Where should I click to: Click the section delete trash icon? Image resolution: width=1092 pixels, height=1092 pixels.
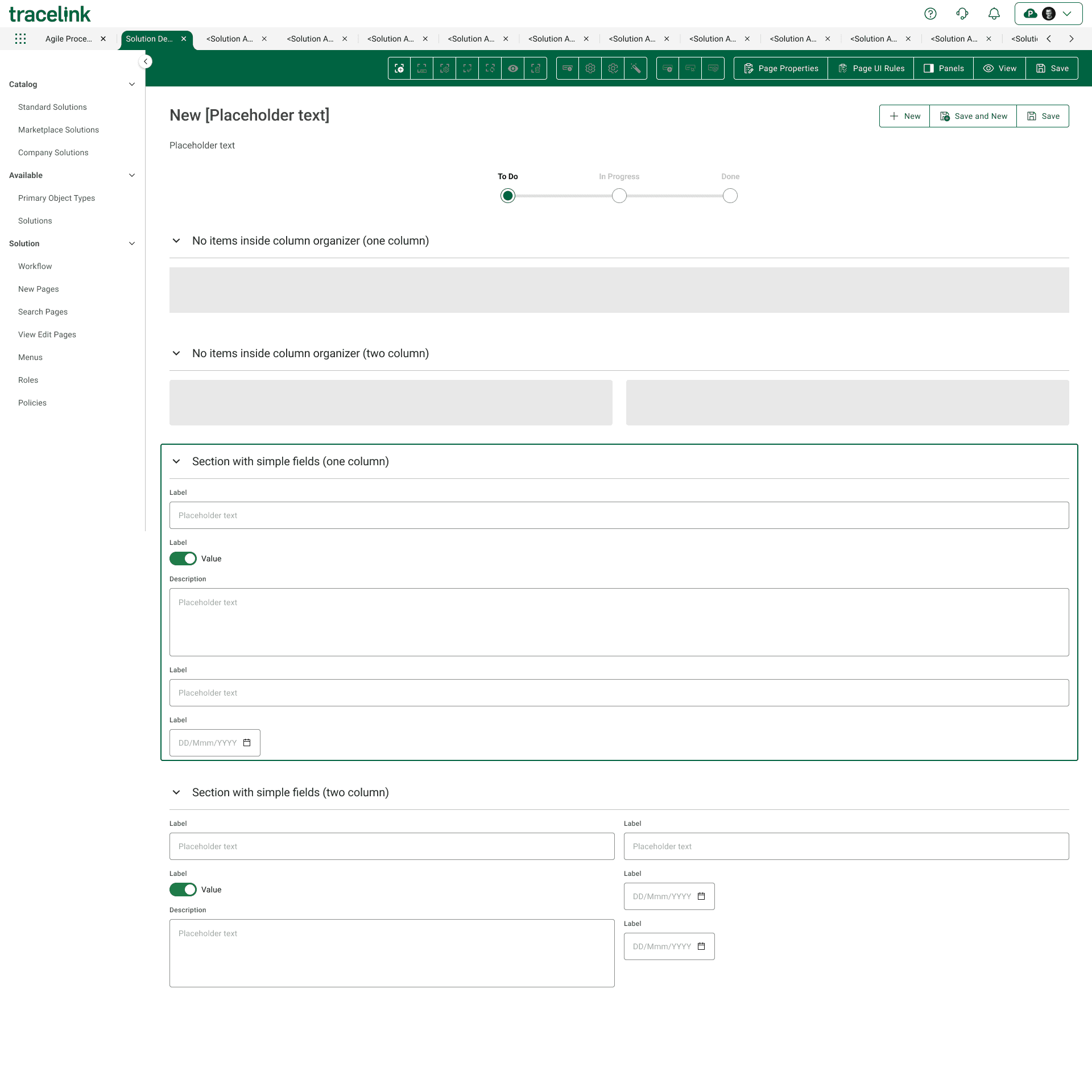536,68
